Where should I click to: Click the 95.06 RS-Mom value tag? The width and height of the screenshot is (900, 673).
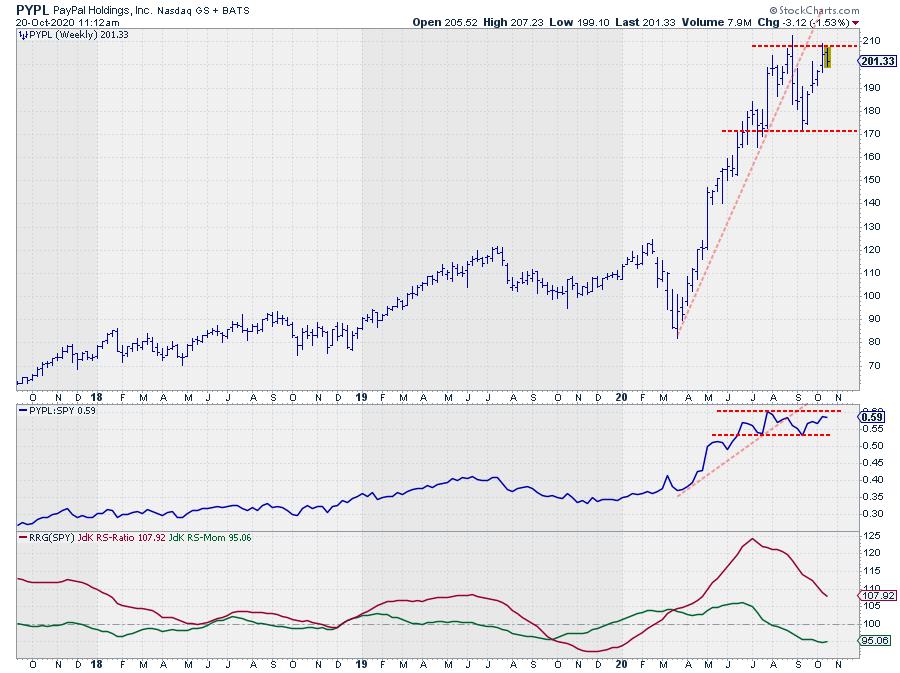tap(872, 641)
